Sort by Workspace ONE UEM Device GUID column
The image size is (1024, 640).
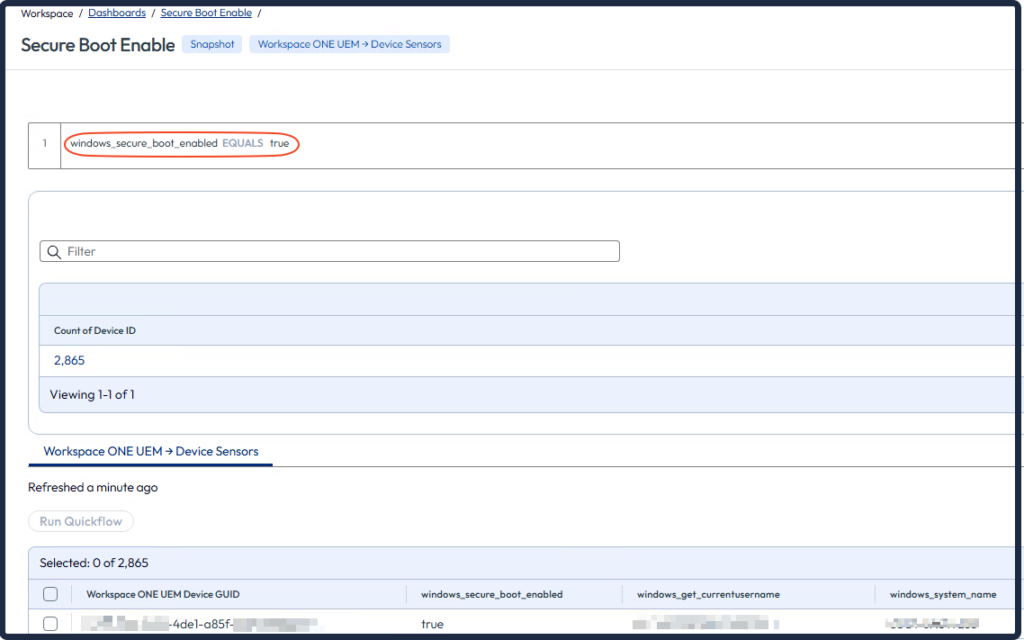click(163, 594)
